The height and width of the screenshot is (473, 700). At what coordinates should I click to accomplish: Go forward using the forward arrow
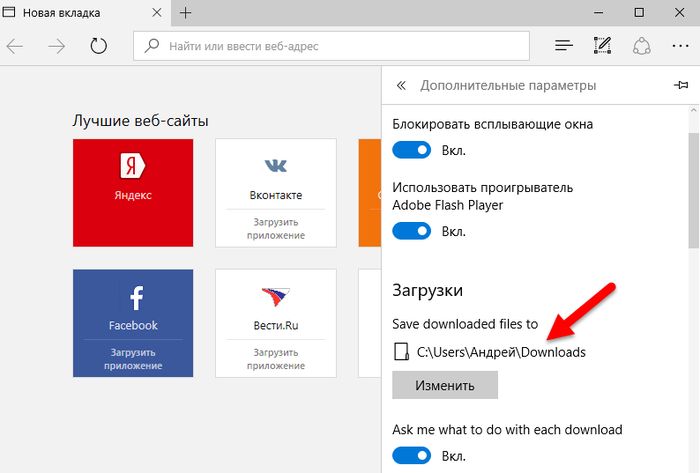coord(57,46)
